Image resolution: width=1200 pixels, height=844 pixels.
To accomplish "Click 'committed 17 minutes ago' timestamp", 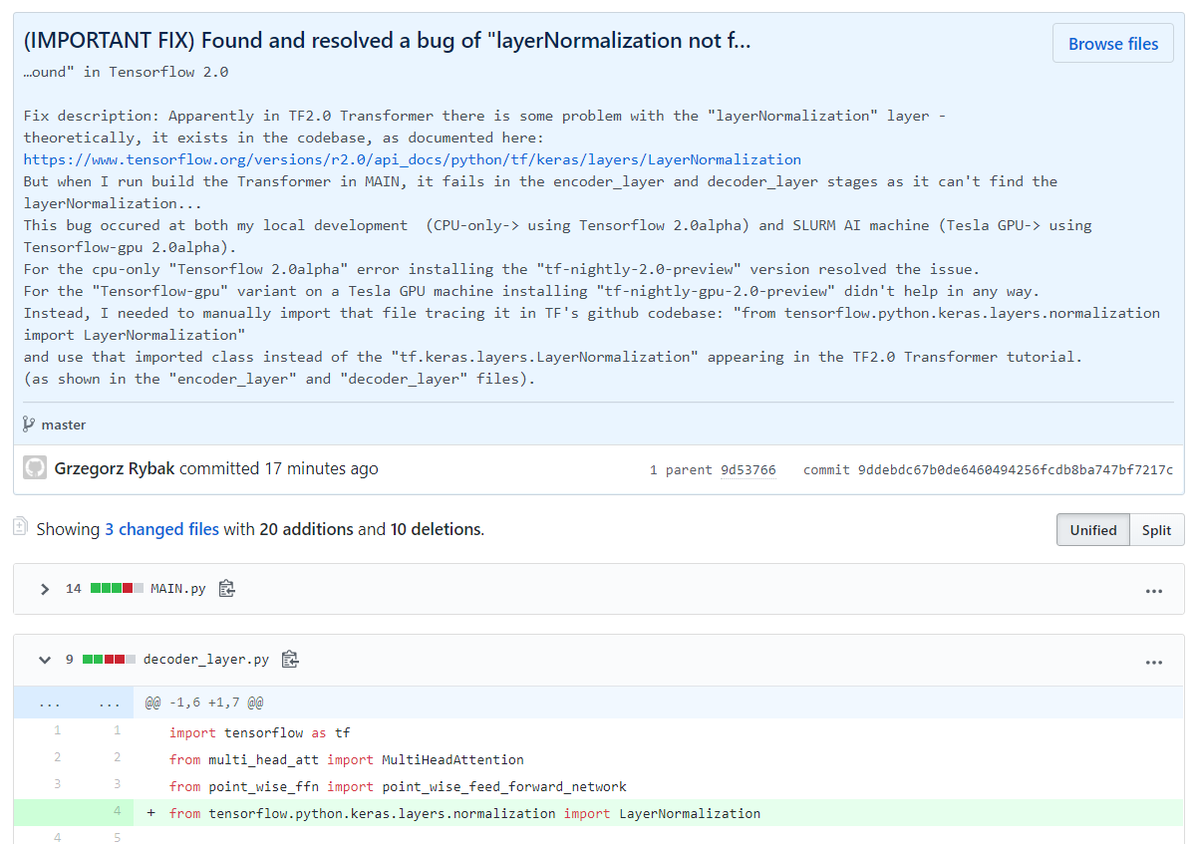I will [279, 468].
